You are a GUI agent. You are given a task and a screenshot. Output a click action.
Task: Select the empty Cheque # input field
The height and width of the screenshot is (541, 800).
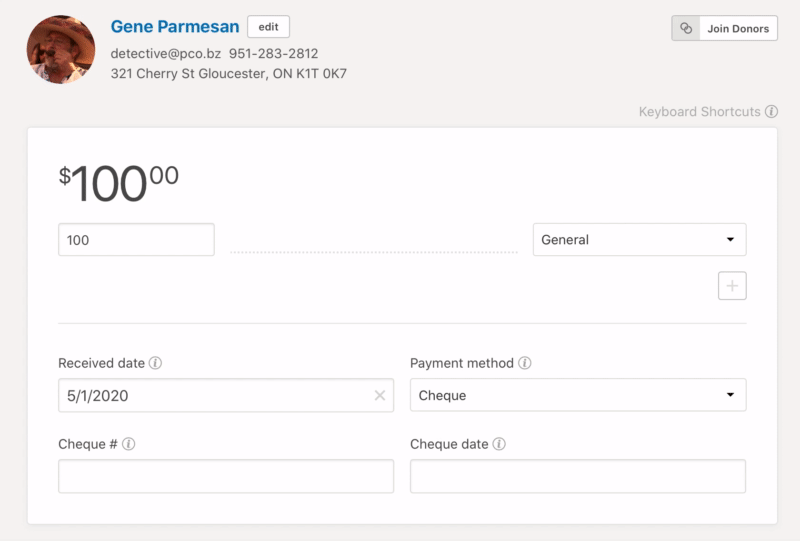click(x=226, y=476)
